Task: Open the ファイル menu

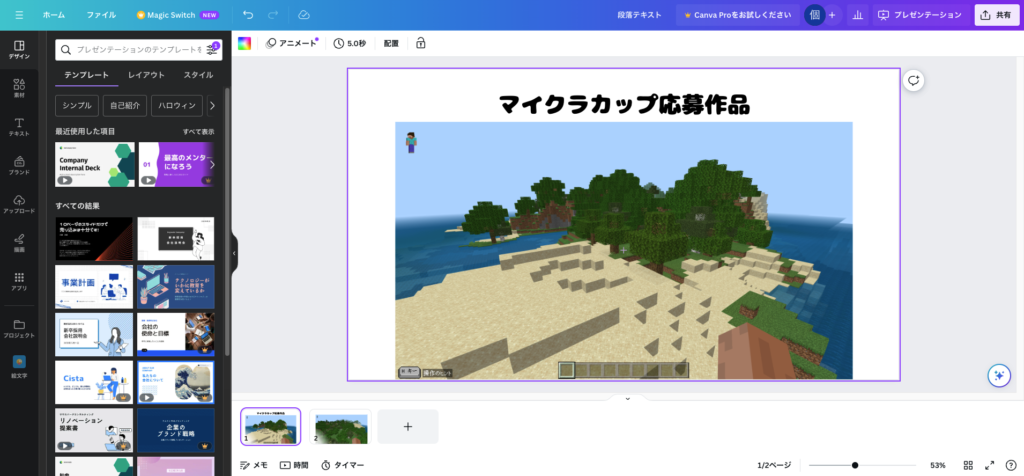Action: tap(101, 15)
